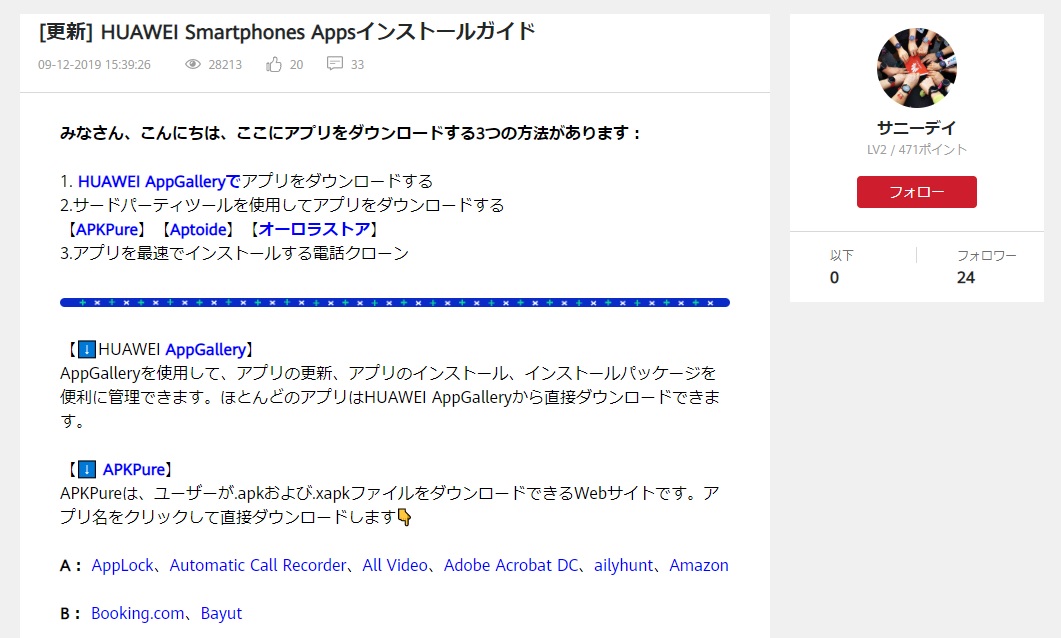Screen dimensions: 1061x638
Task: Open the サニーデイ username
Action: point(916,128)
